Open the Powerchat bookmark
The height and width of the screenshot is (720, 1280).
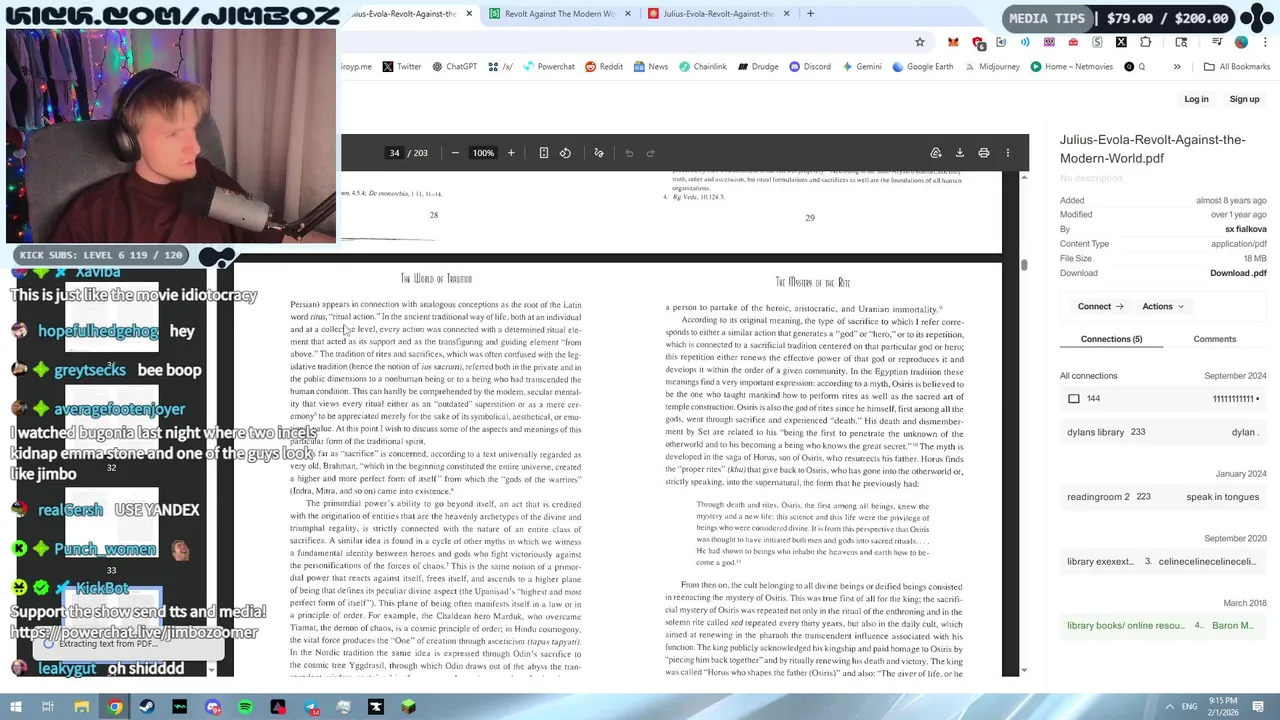click(x=549, y=67)
